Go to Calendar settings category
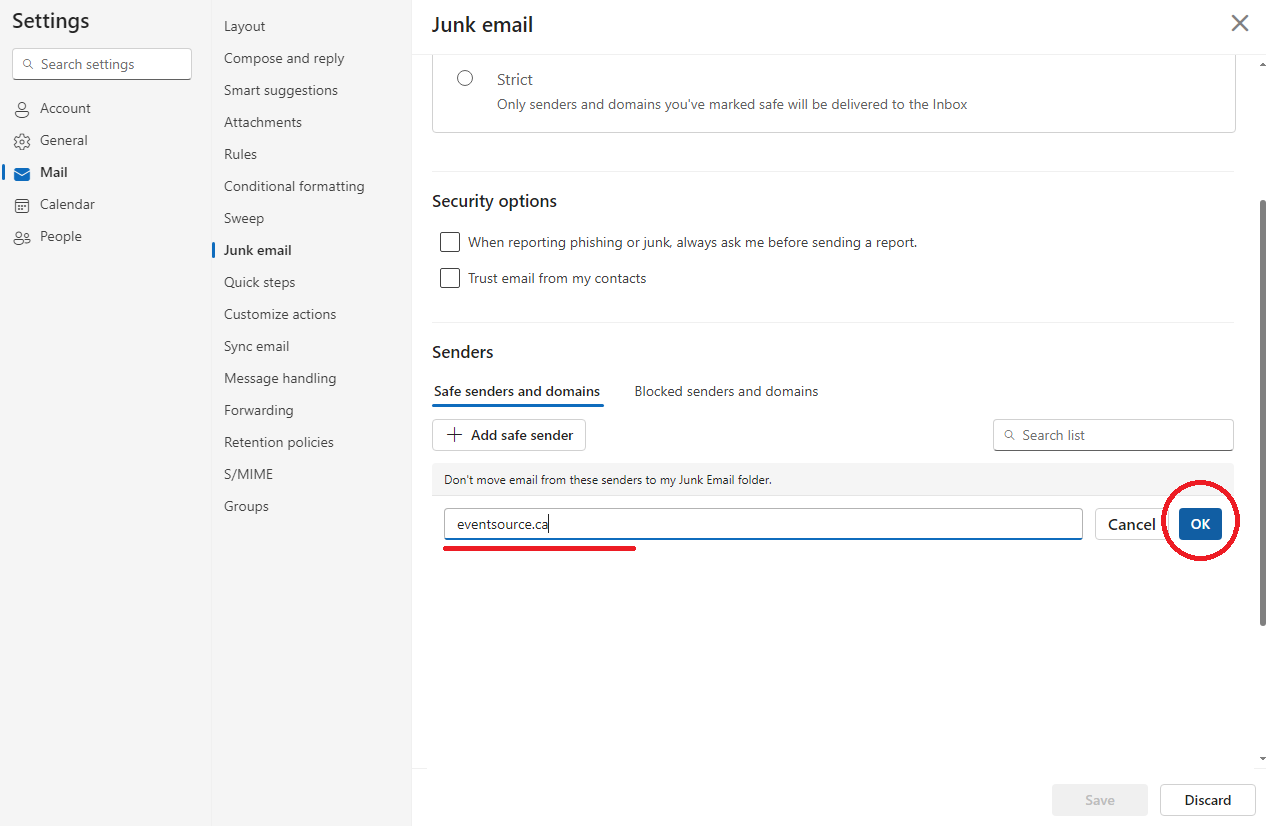1266x826 pixels. [67, 204]
